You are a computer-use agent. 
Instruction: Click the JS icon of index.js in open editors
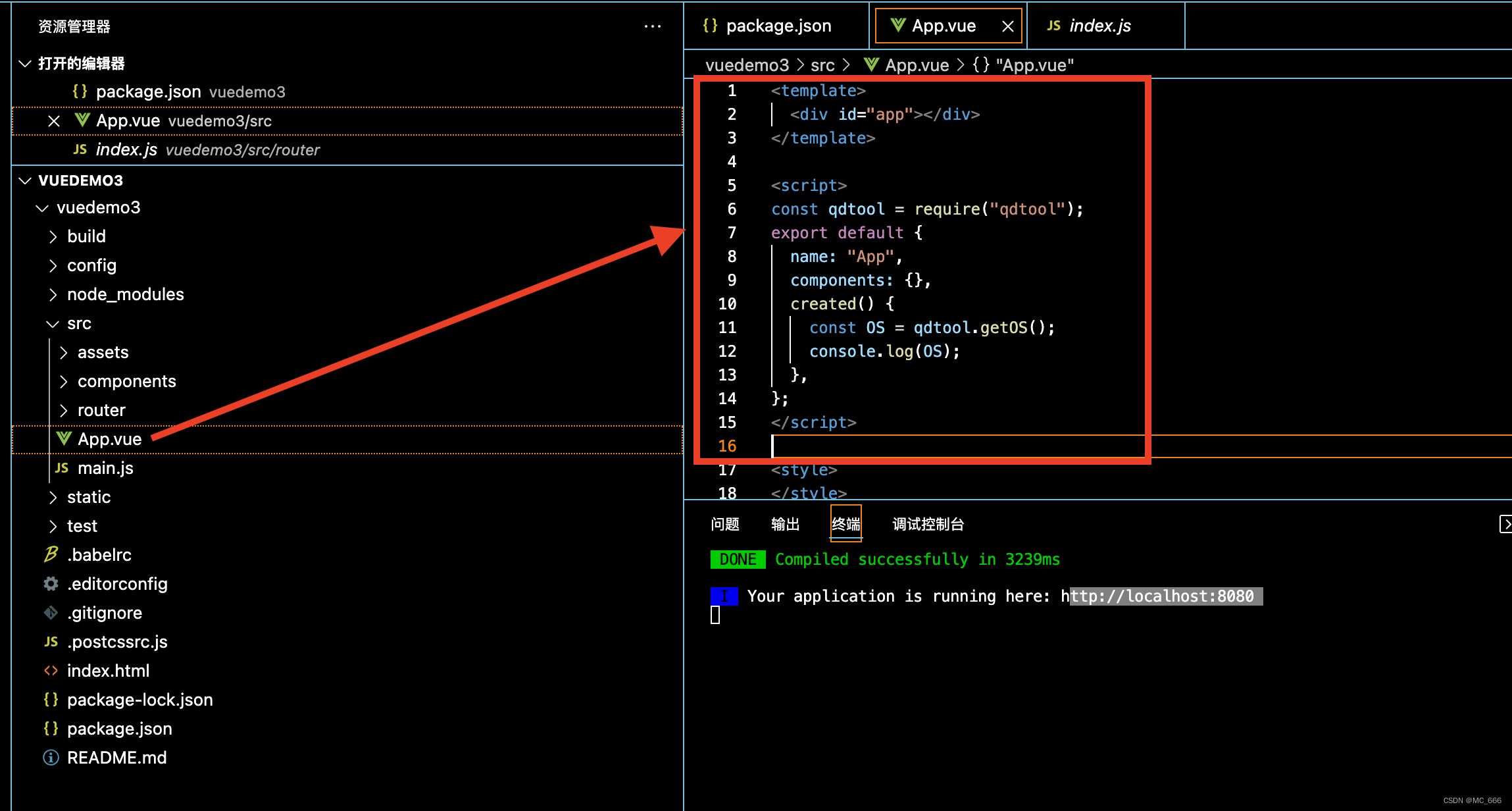(x=80, y=149)
